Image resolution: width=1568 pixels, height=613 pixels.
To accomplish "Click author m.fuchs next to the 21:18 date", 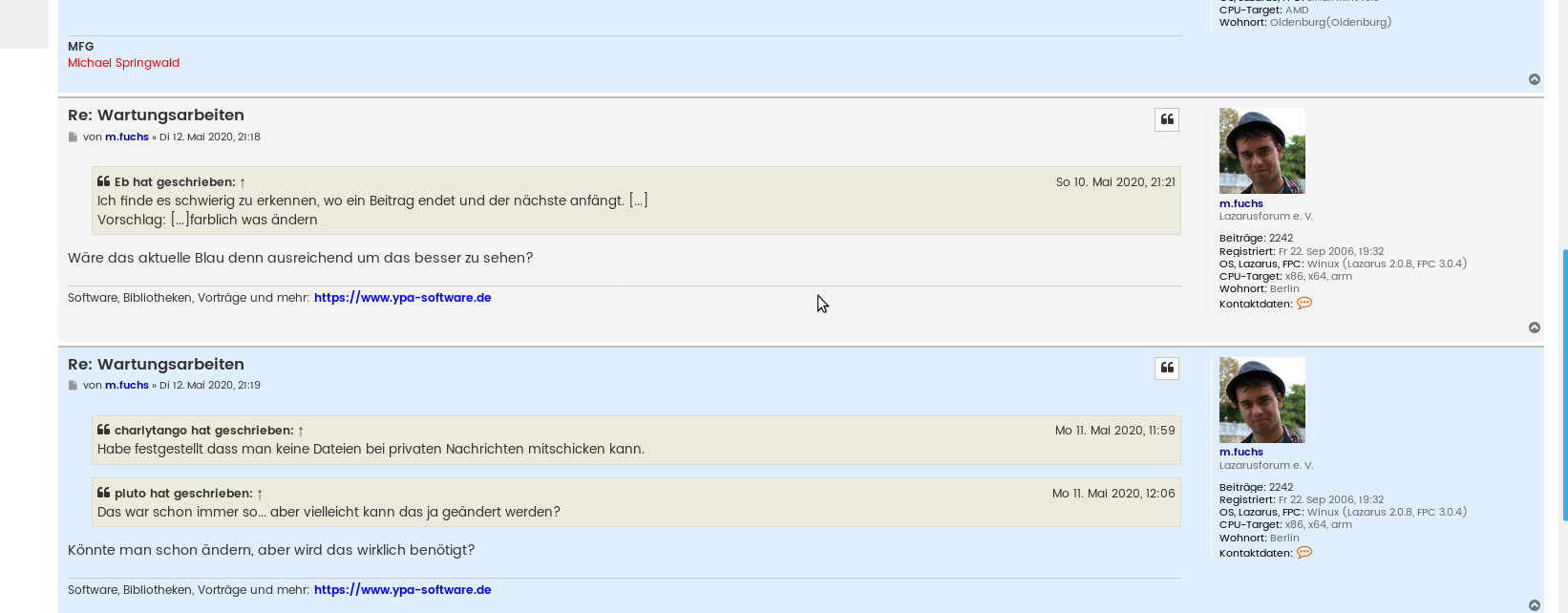I will tap(127, 137).
